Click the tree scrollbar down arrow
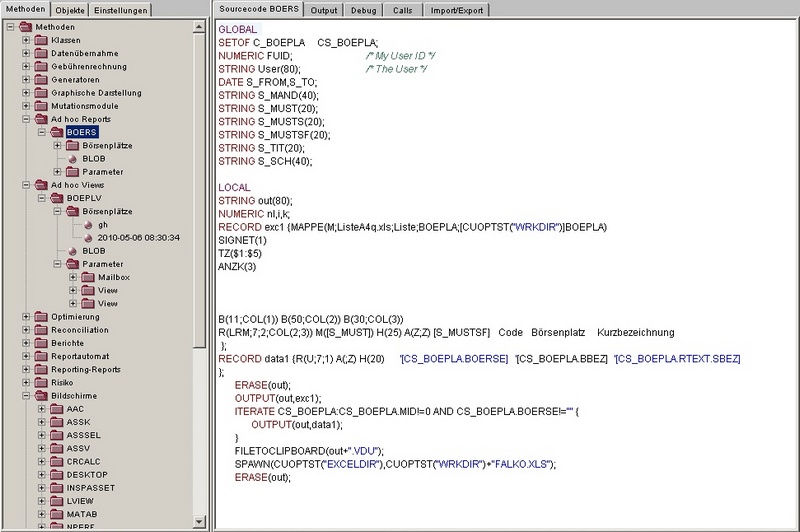This screenshot has width=800, height=532. point(202,525)
